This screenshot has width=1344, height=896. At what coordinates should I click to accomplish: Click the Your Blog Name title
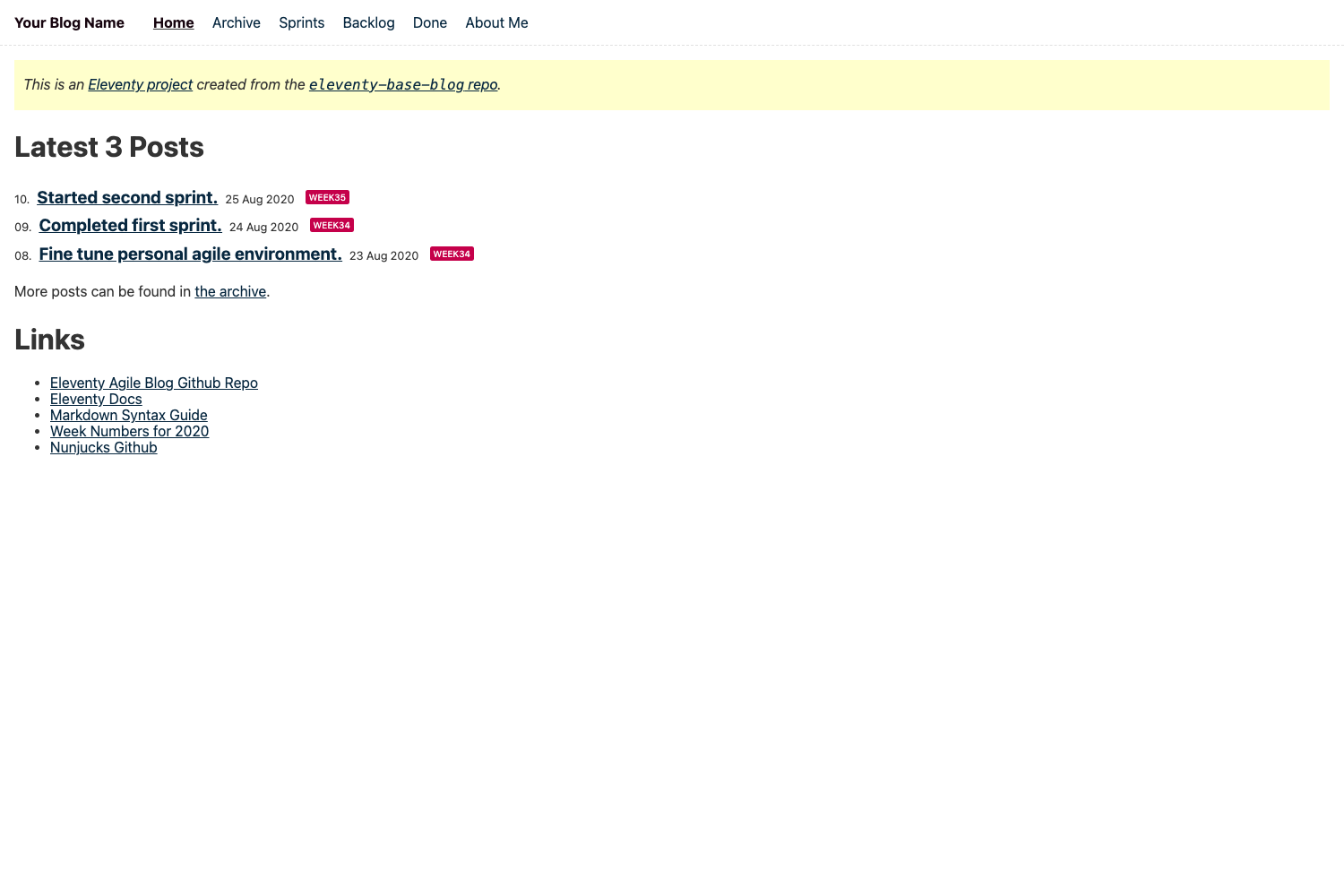point(70,22)
